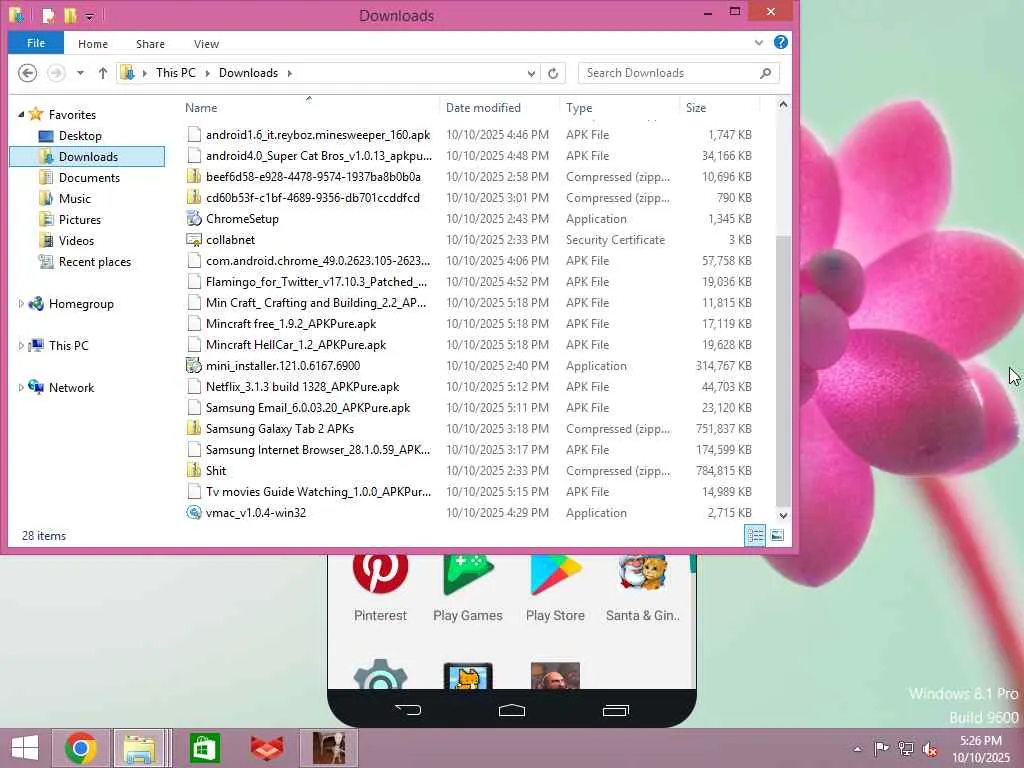Open ChromeSetup application file
Viewport: 1024px width, 768px height.
pyautogui.click(x=242, y=219)
